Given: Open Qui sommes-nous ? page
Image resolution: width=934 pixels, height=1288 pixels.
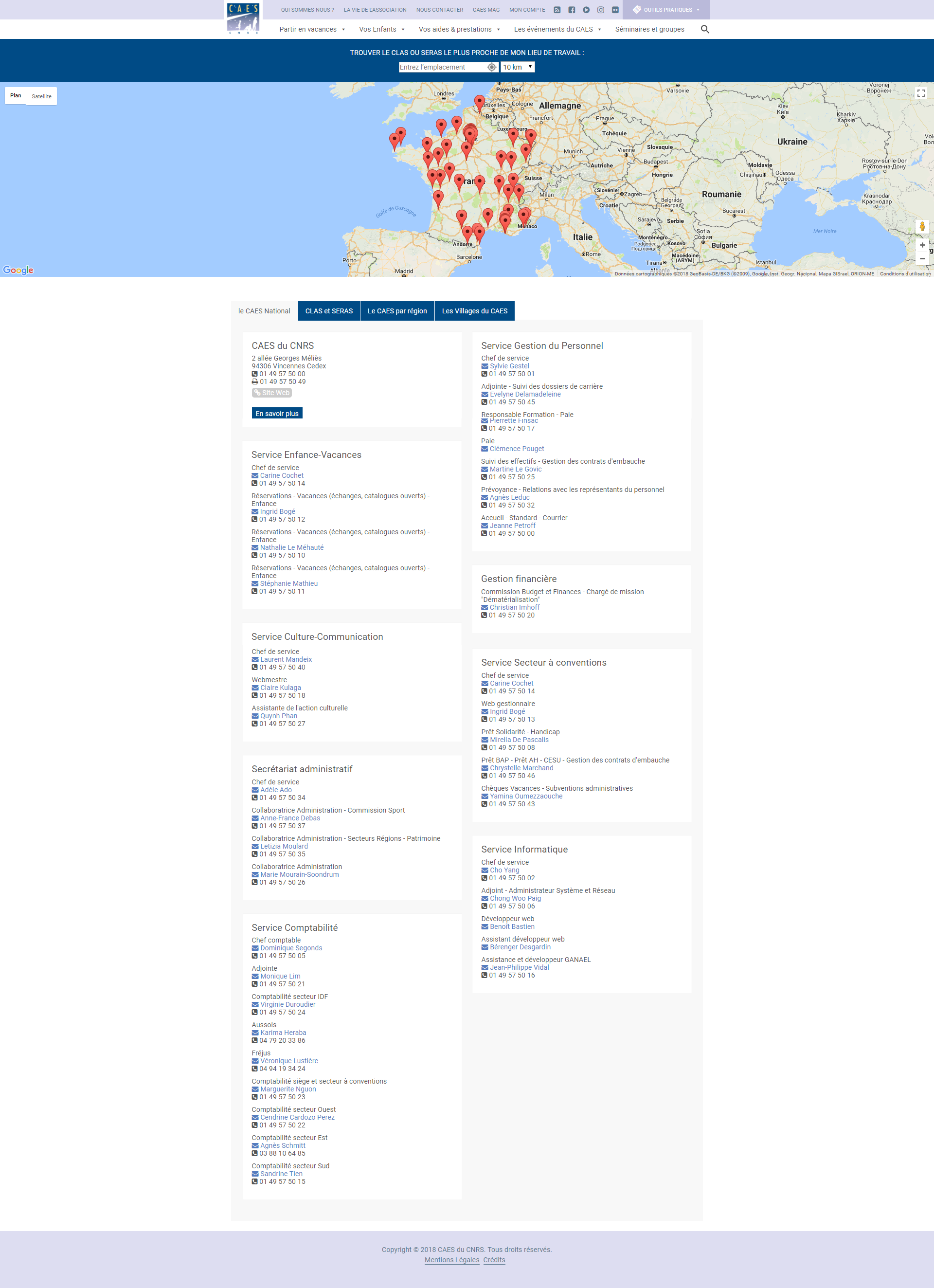Looking at the screenshot, I should (307, 10).
